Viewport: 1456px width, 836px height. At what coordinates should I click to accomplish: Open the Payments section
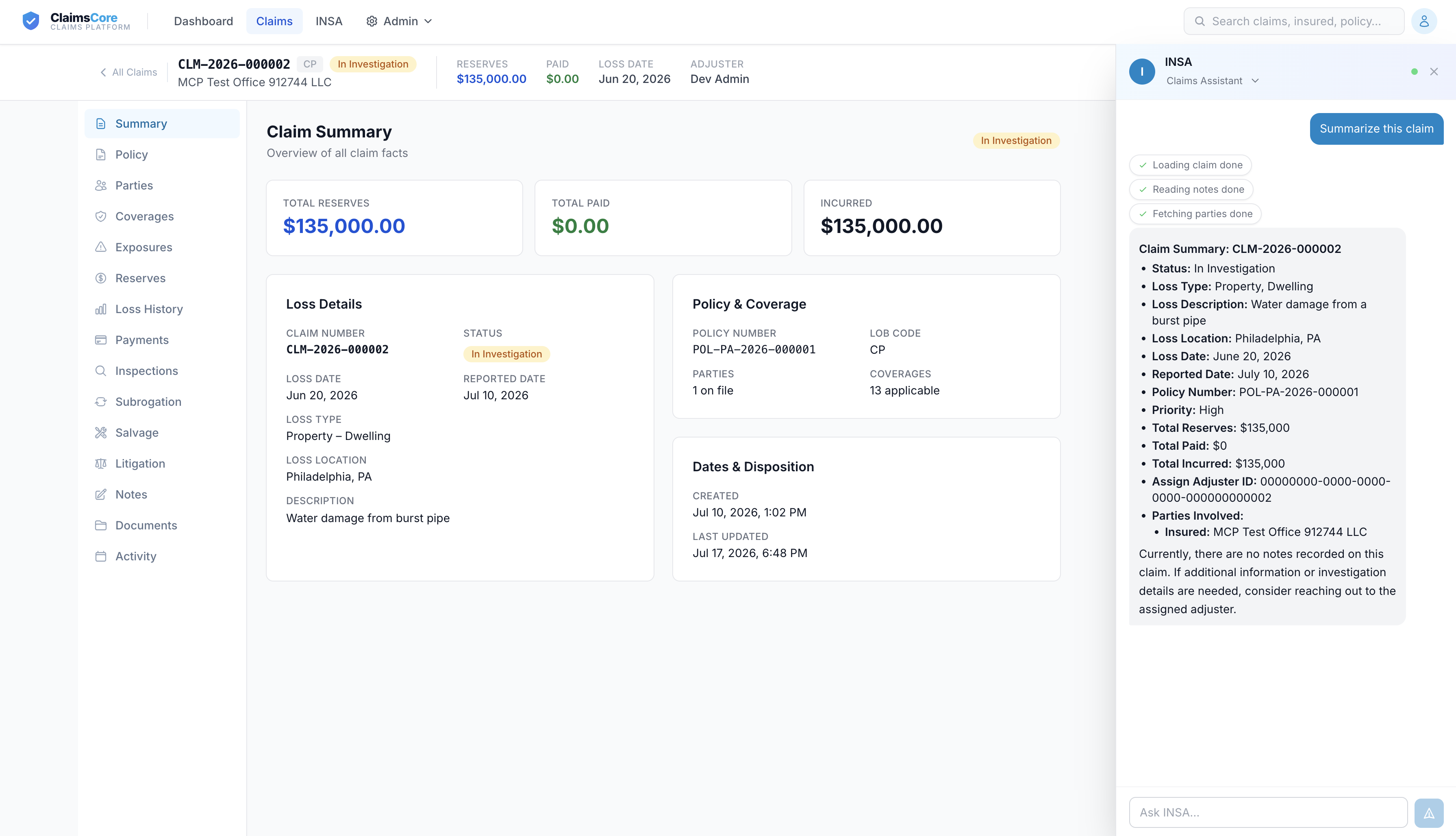[x=162, y=340]
